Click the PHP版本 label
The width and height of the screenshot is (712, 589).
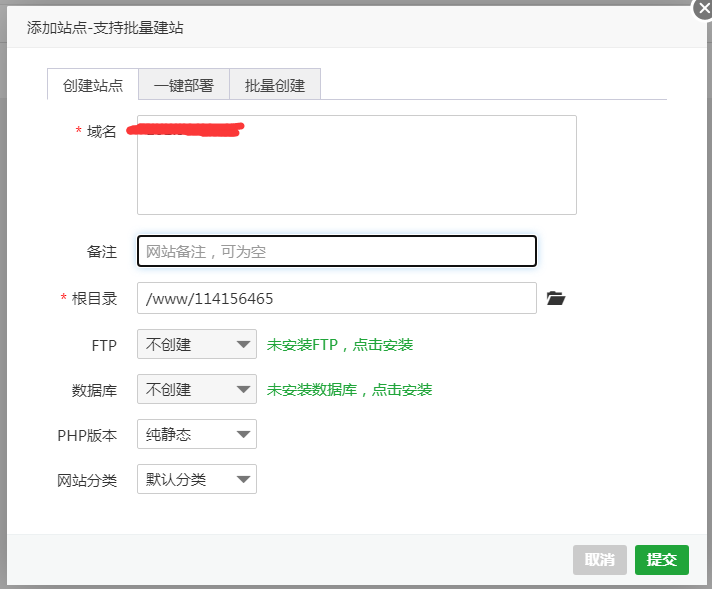pos(87,436)
